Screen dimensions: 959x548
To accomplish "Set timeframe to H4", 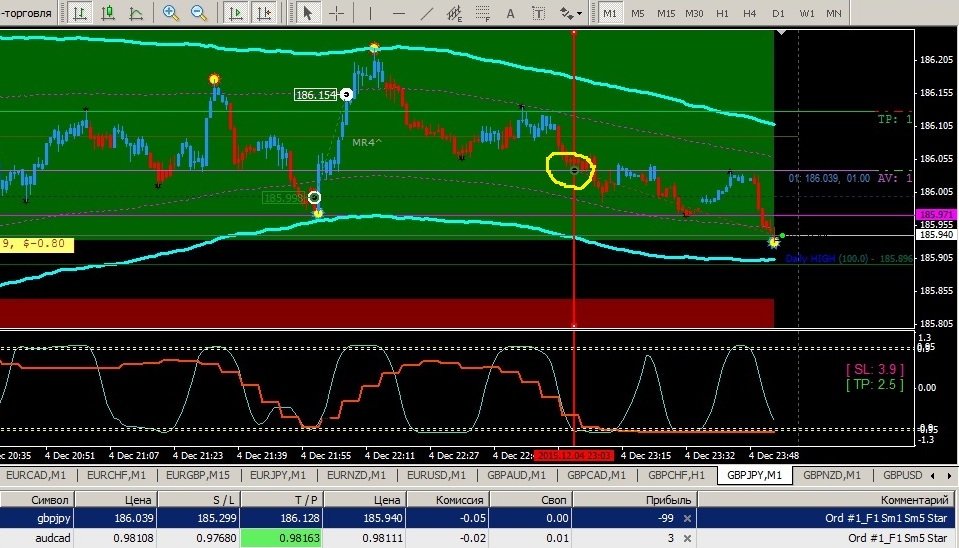I will (x=750, y=13).
